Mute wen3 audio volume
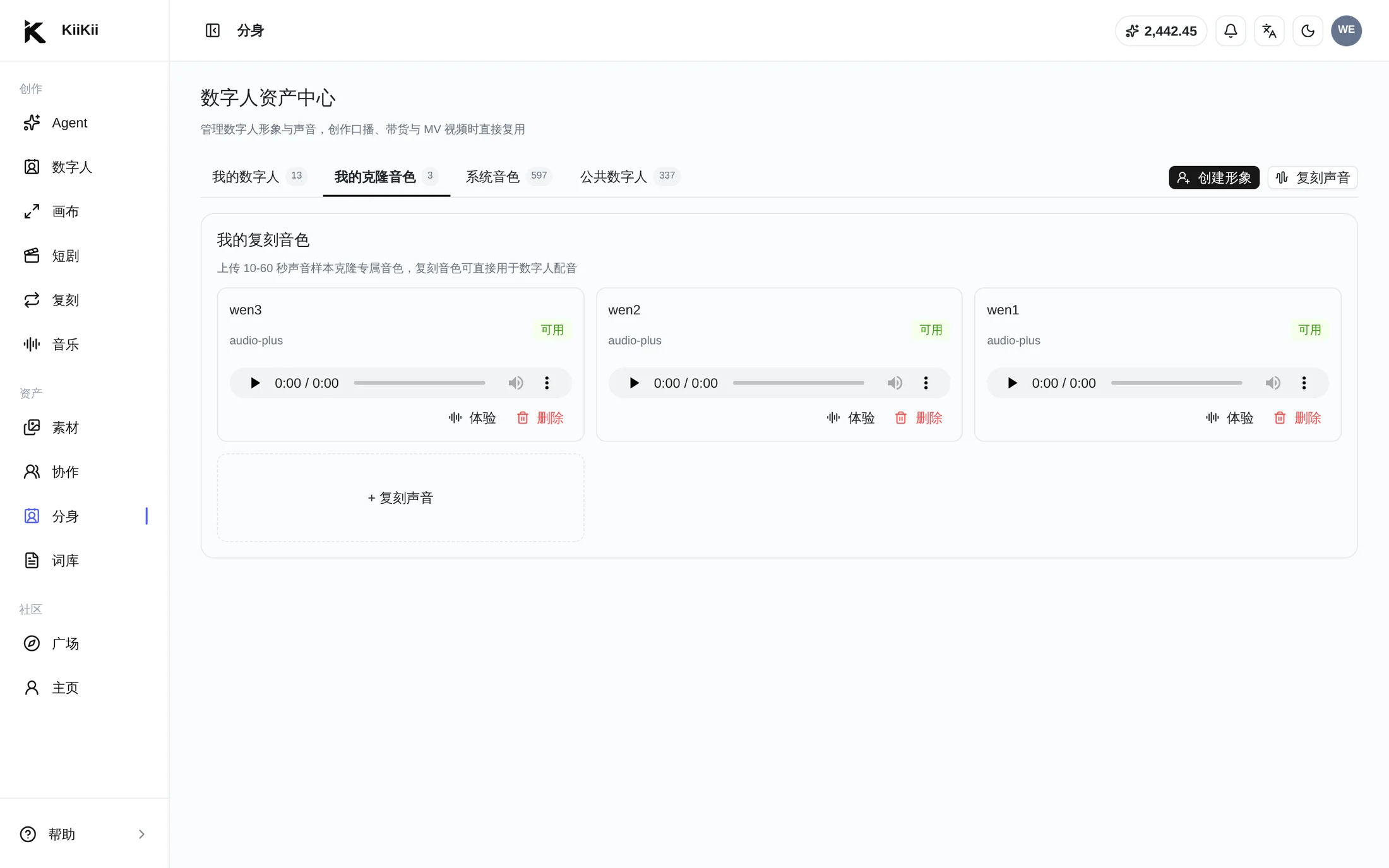Screen dimensions: 1389x868 coord(516,383)
